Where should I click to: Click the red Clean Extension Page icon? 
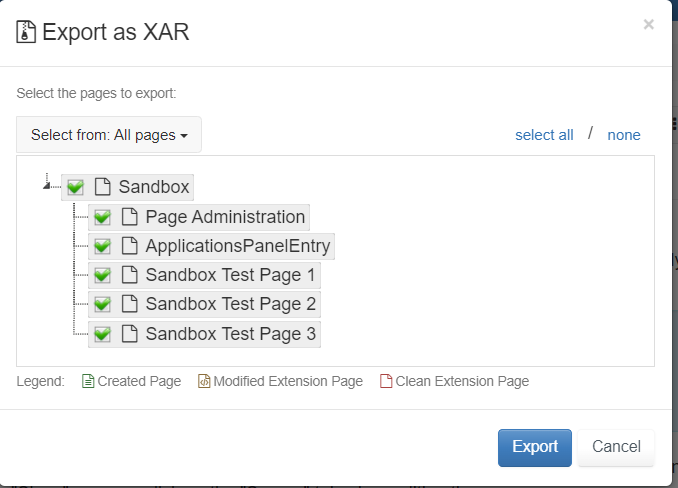click(386, 381)
